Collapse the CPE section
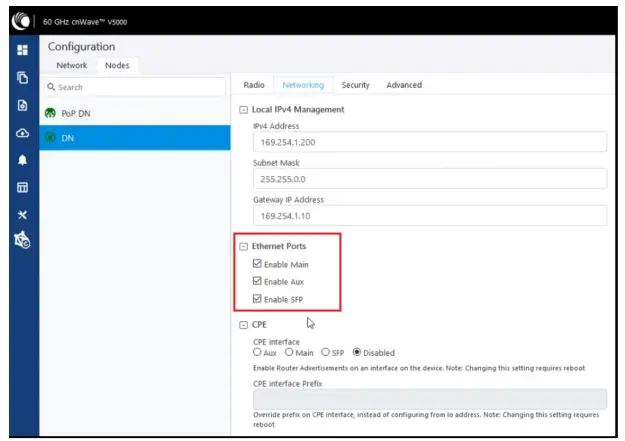The width and height of the screenshot is (625, 441). pyautogui.click(x=244, y=325)
